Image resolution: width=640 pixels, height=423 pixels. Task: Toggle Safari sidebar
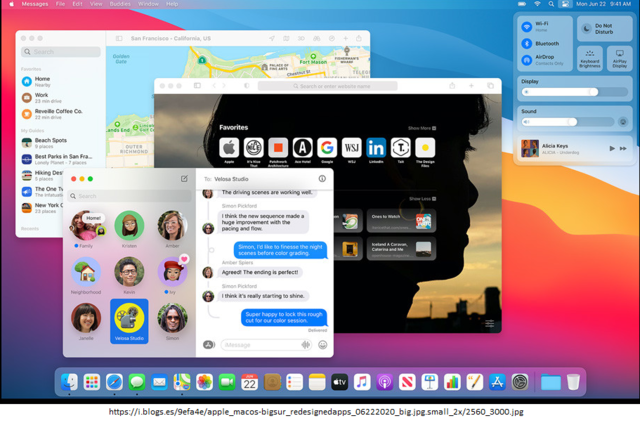click(197, 86)
